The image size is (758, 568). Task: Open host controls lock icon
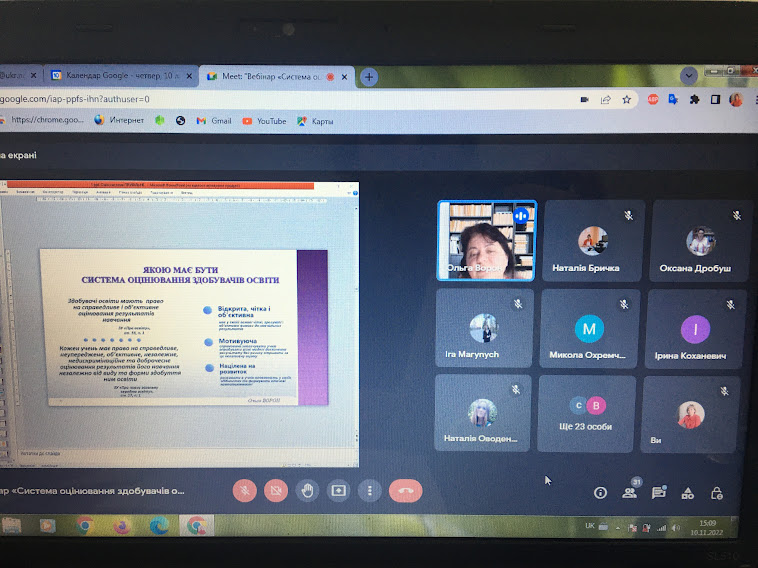tap(717, 492)
